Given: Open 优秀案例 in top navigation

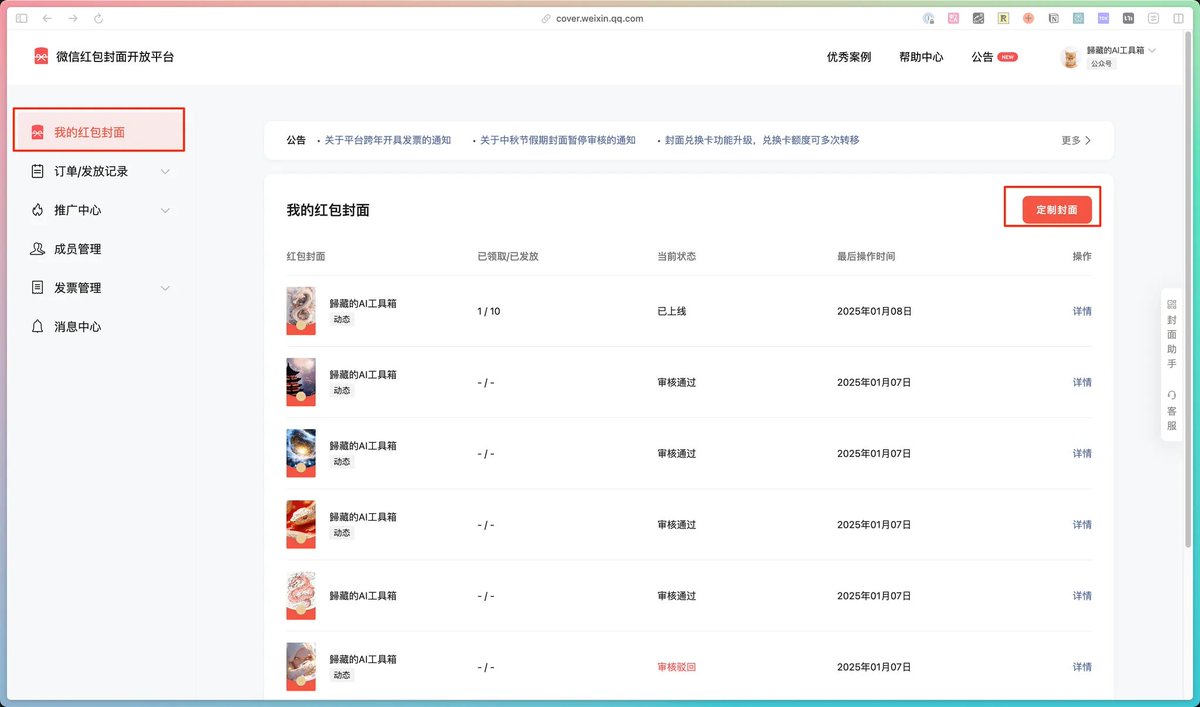Looking at the screenshot, I should point(848,57).
